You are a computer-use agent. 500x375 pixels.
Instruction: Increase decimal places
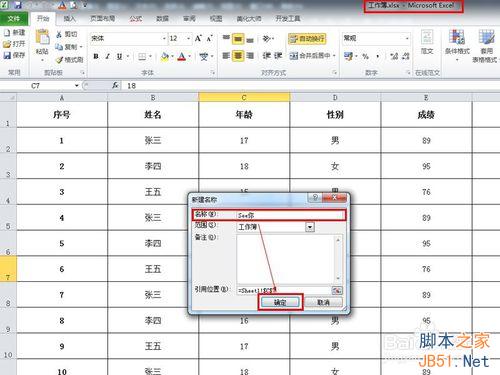point(394,56)
